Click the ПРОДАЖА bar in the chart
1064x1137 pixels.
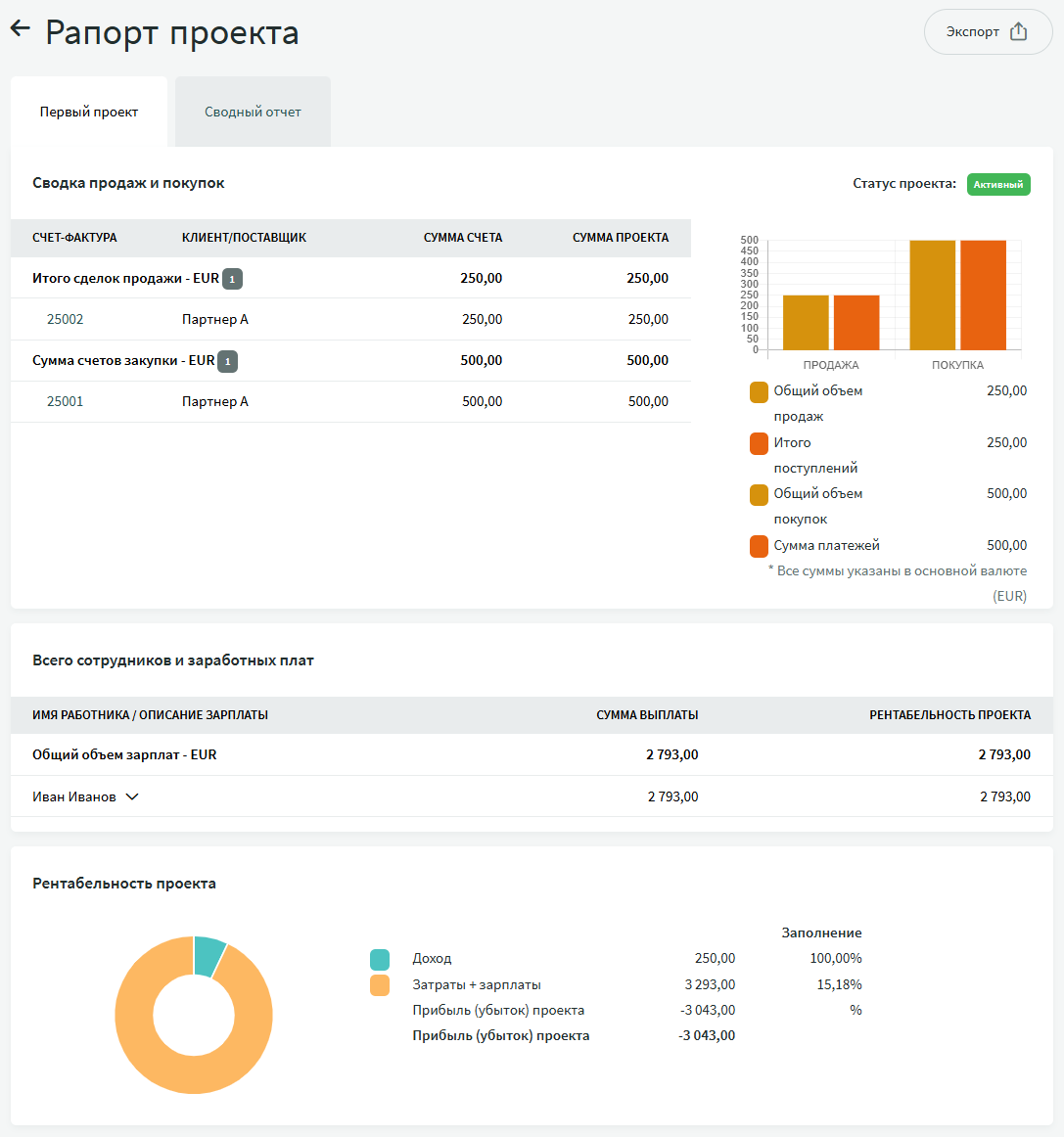tap(806, 322)
